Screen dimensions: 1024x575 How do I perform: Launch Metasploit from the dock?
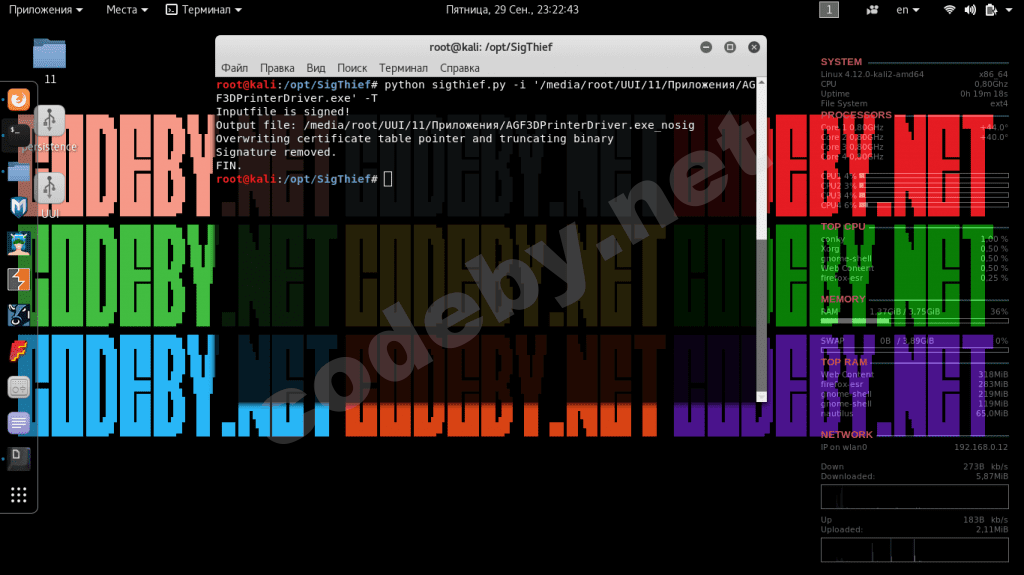click(18, 207)
